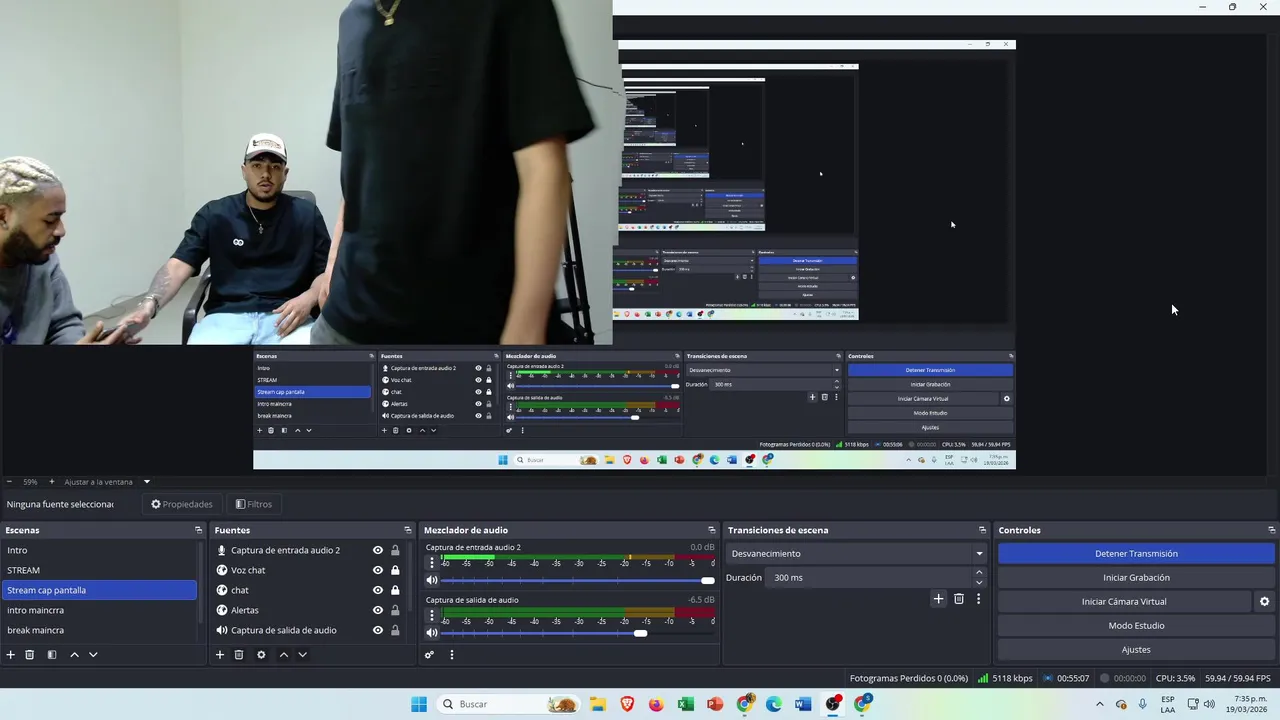Show hidden system tray icons chevron
1280x720 pixels.
point(1100,704)
